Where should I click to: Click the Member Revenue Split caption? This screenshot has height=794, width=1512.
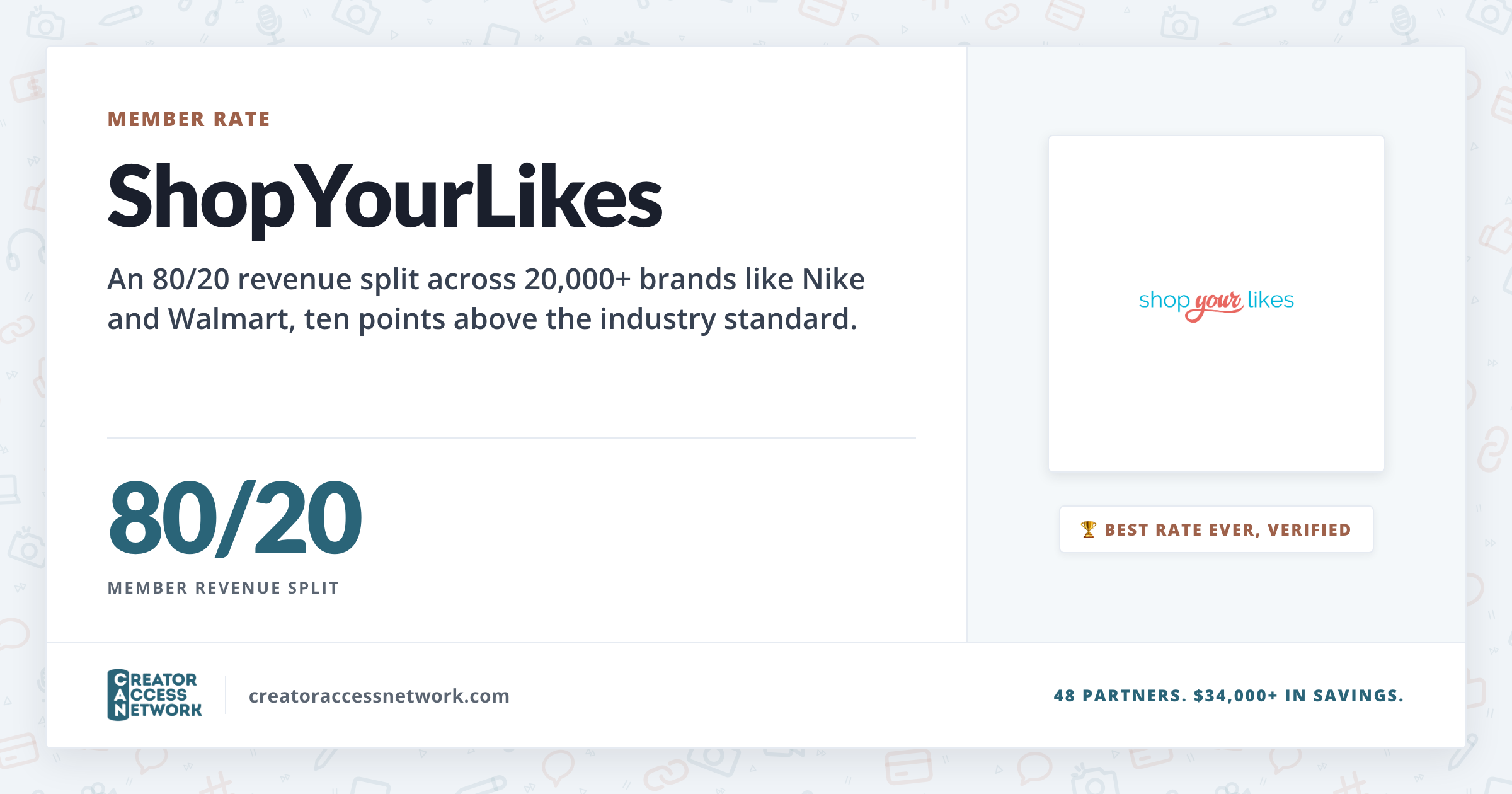[223, 588]
